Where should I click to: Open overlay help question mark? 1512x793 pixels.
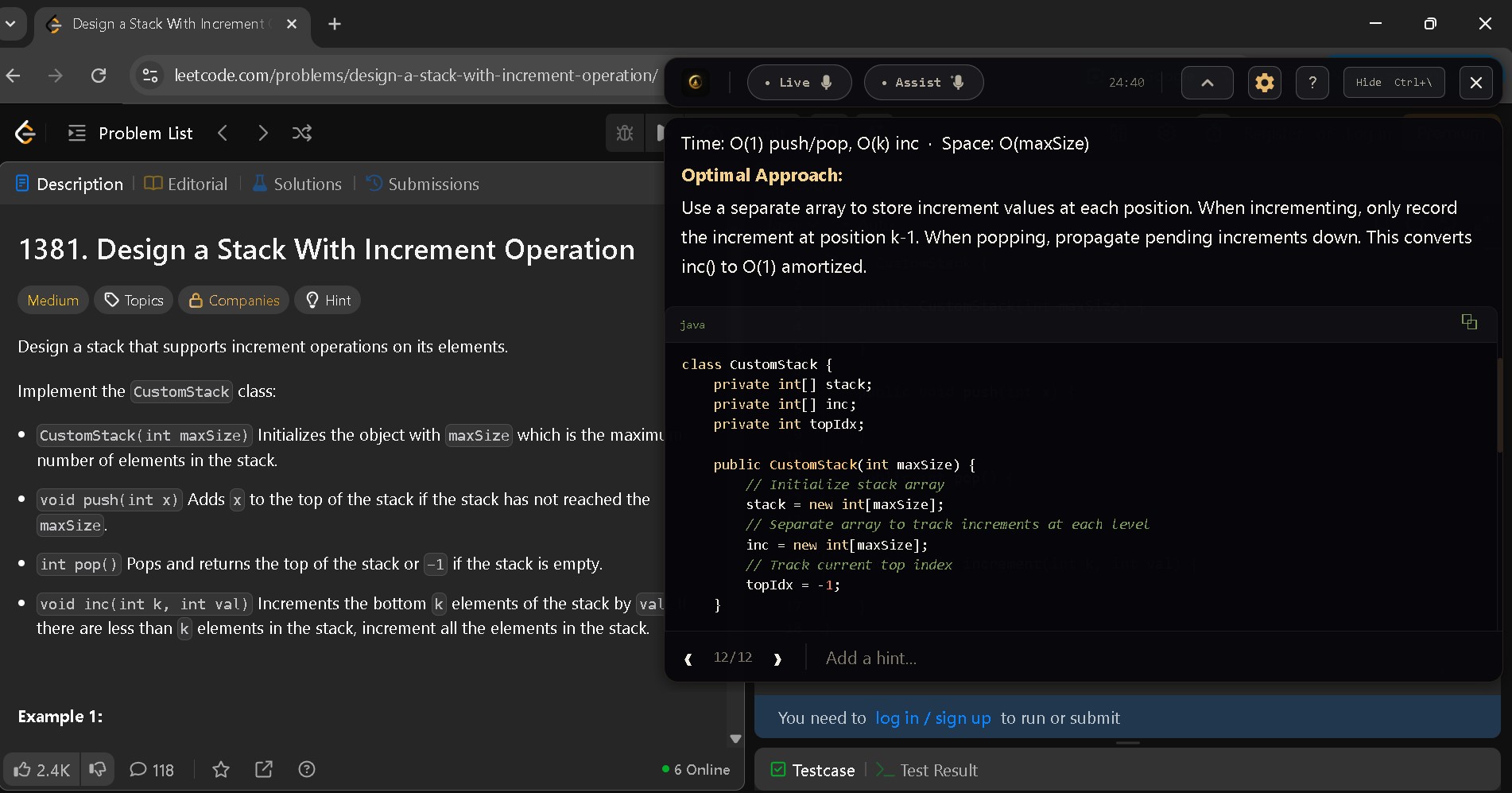click(1312, 82)
